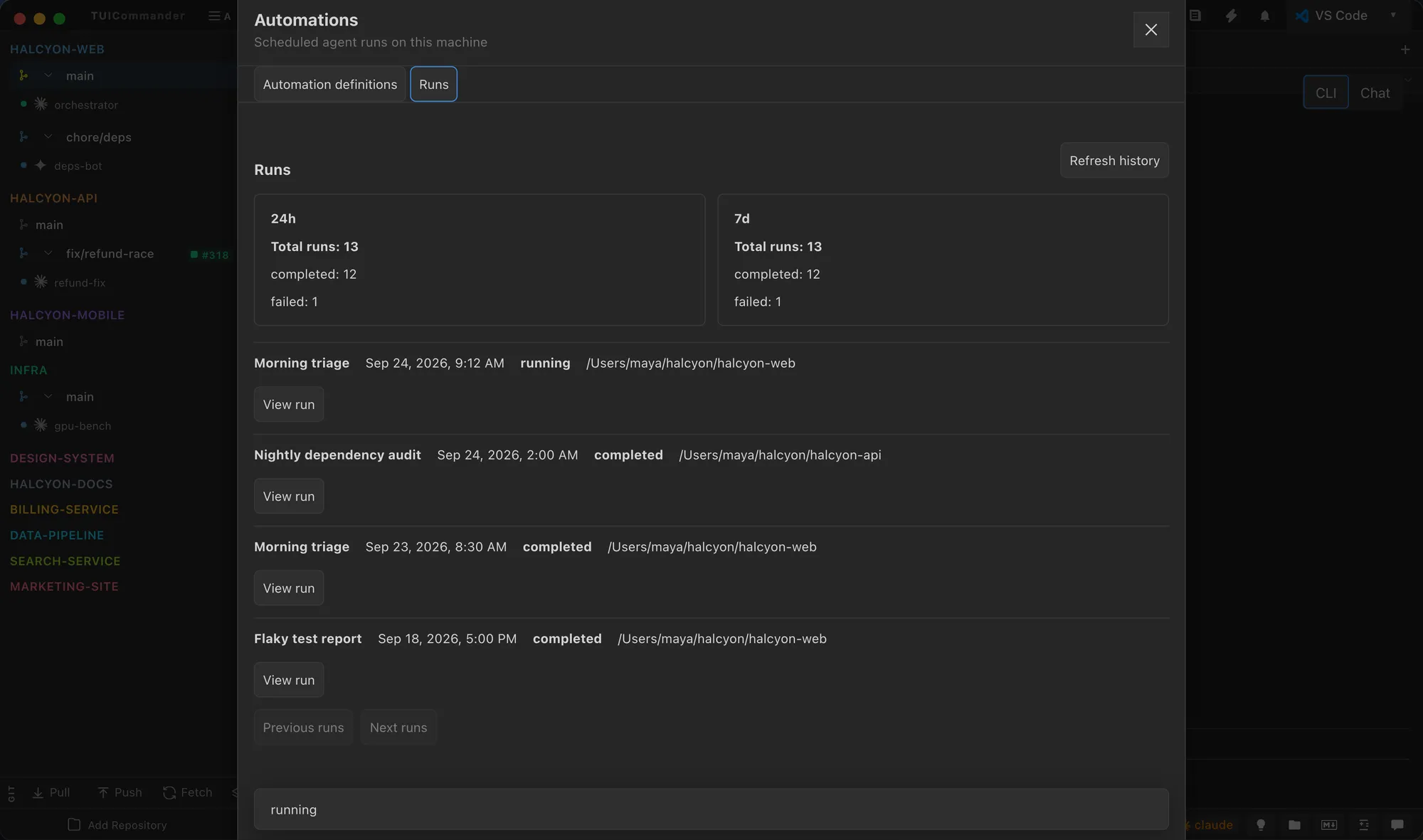Click Add Repository in sidebar
Viewport: 1423px width, 840px height.
pyautogui.click(x=117, y=824)
